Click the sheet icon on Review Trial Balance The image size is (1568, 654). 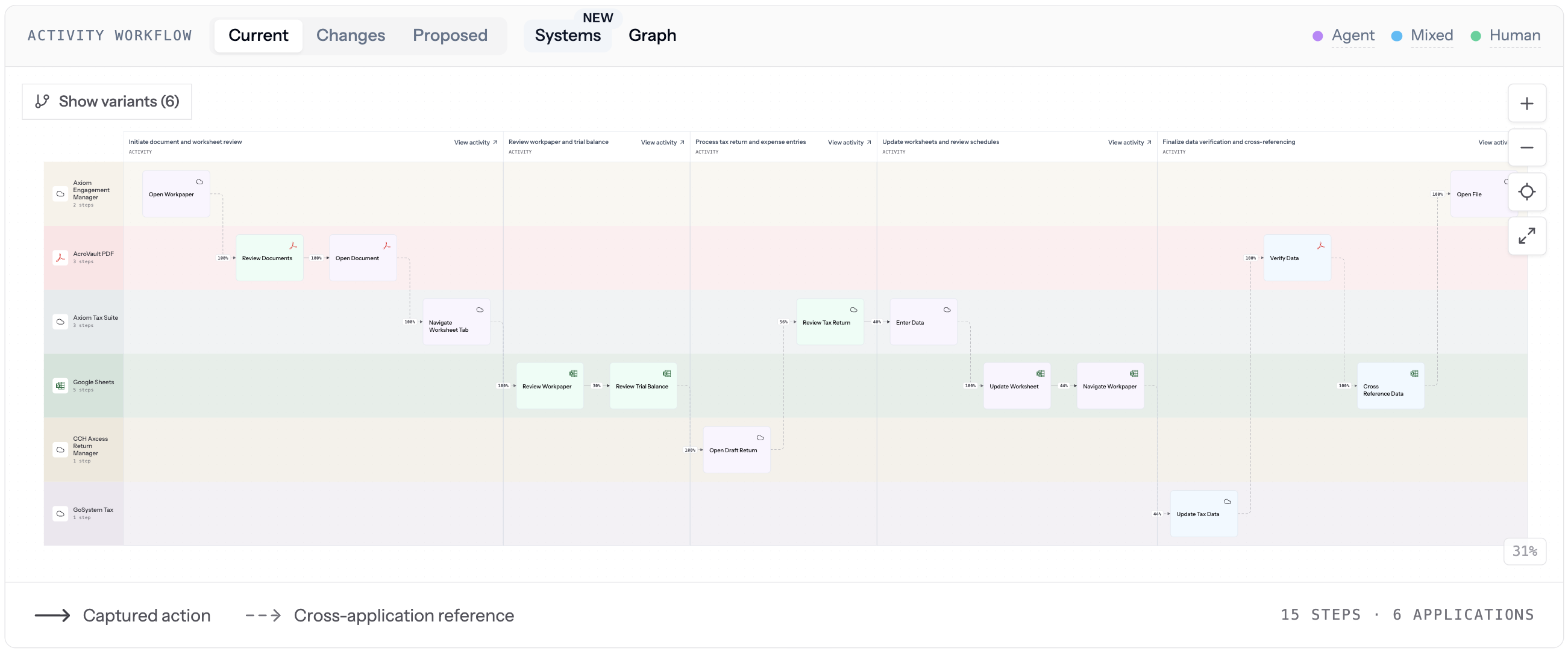pyautogui.click(x=666, y=373)
